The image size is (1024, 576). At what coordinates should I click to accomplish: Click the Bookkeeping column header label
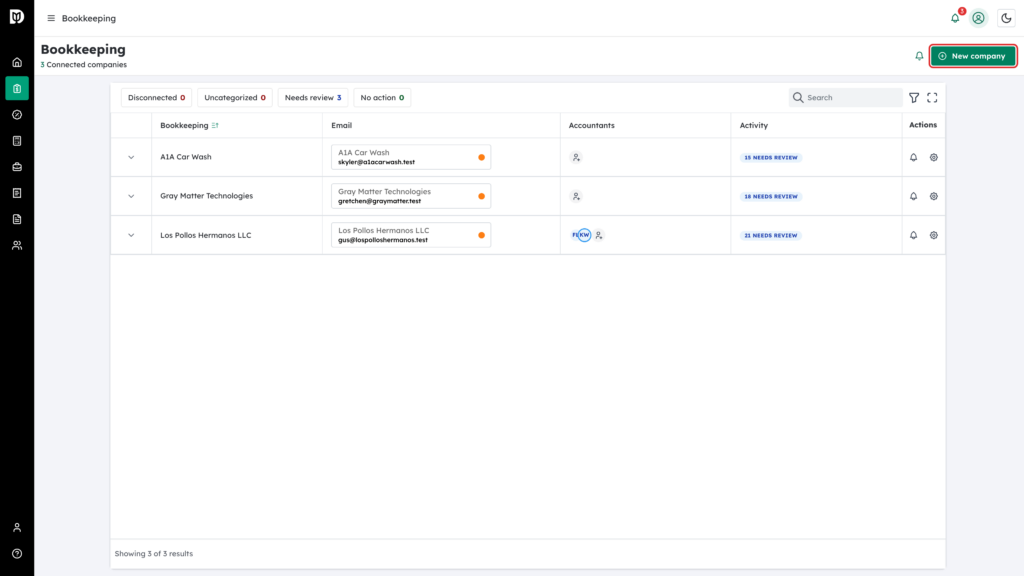click(x=184, y=125)
